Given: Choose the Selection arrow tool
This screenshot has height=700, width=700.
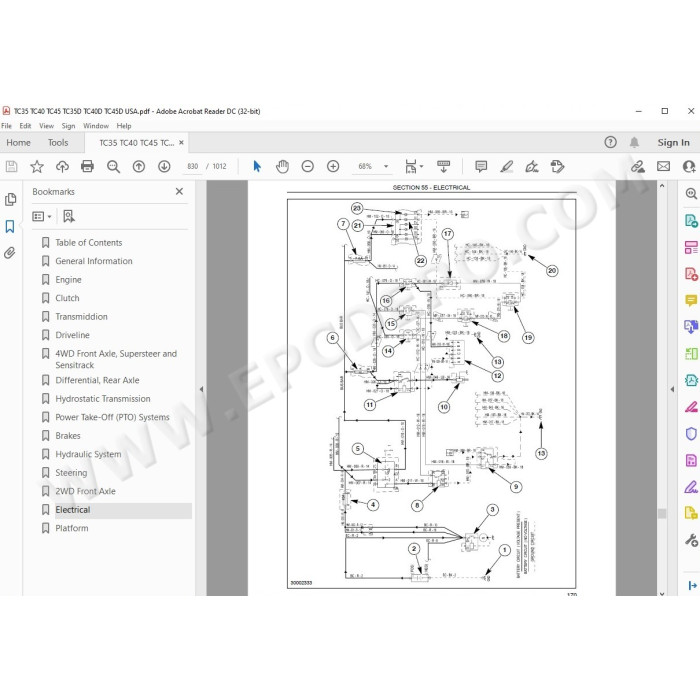Looking at the screenshot, I should coord(257,167).
